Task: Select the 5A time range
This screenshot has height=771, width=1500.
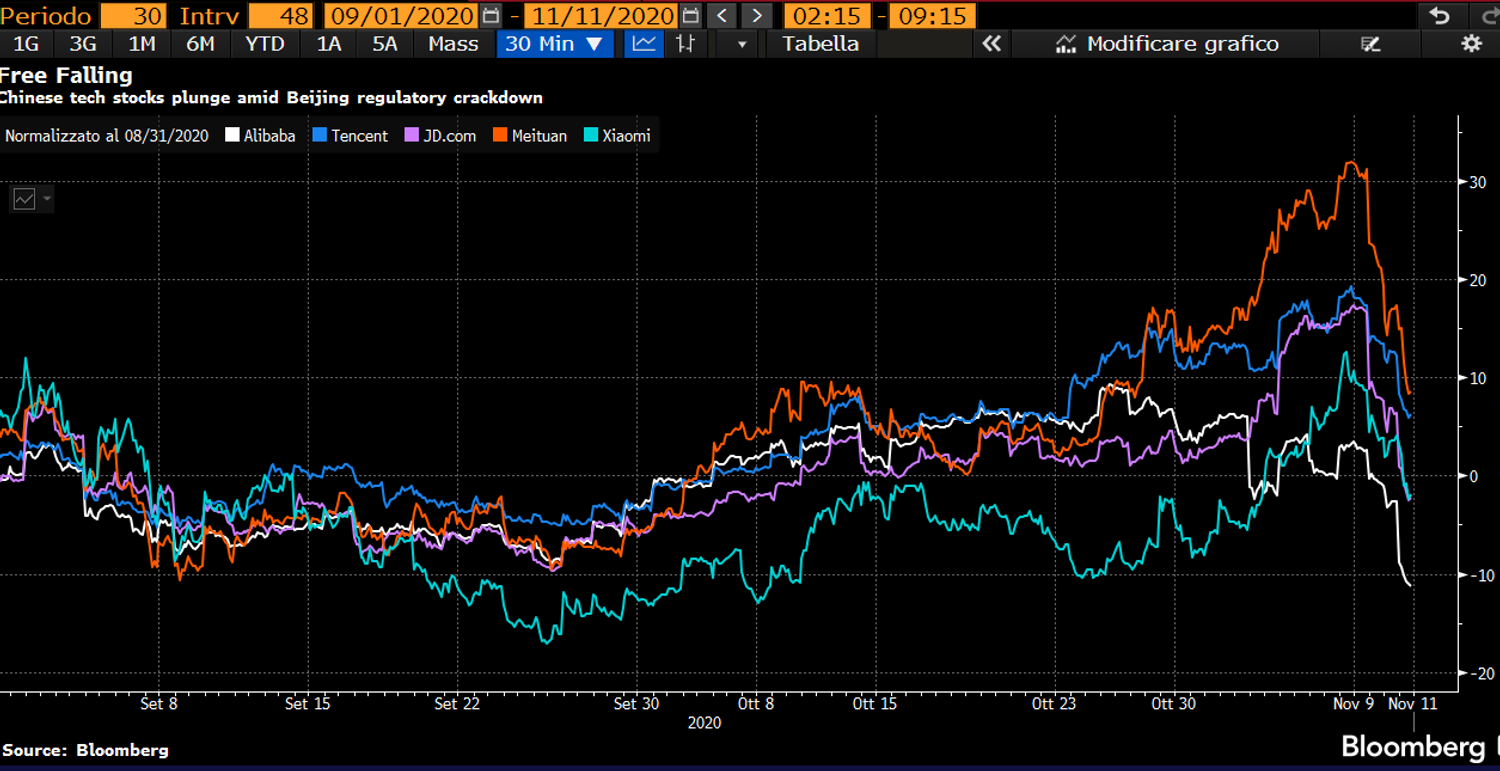Action: point(385,44)
